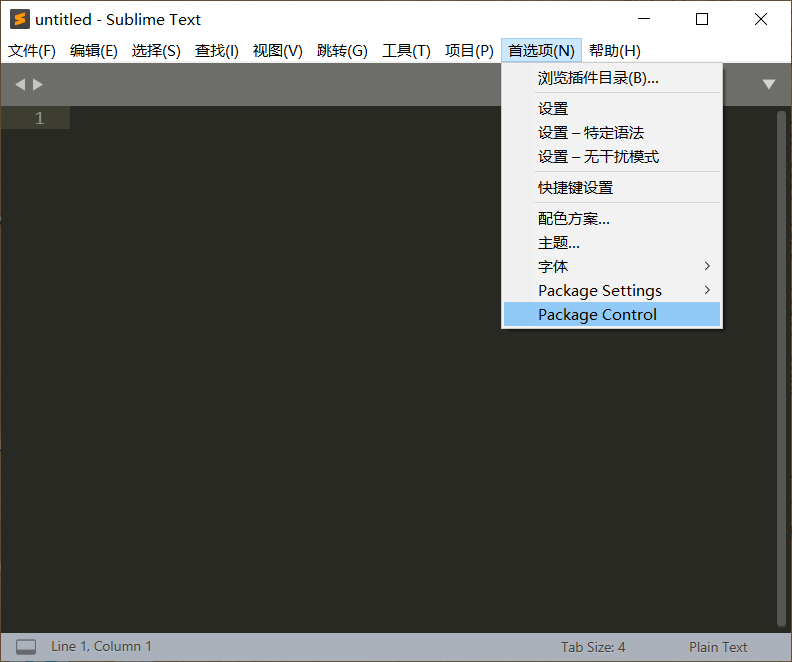Open the 跳转(G) menu
792x662 pixels.
[x=342, y=51]
